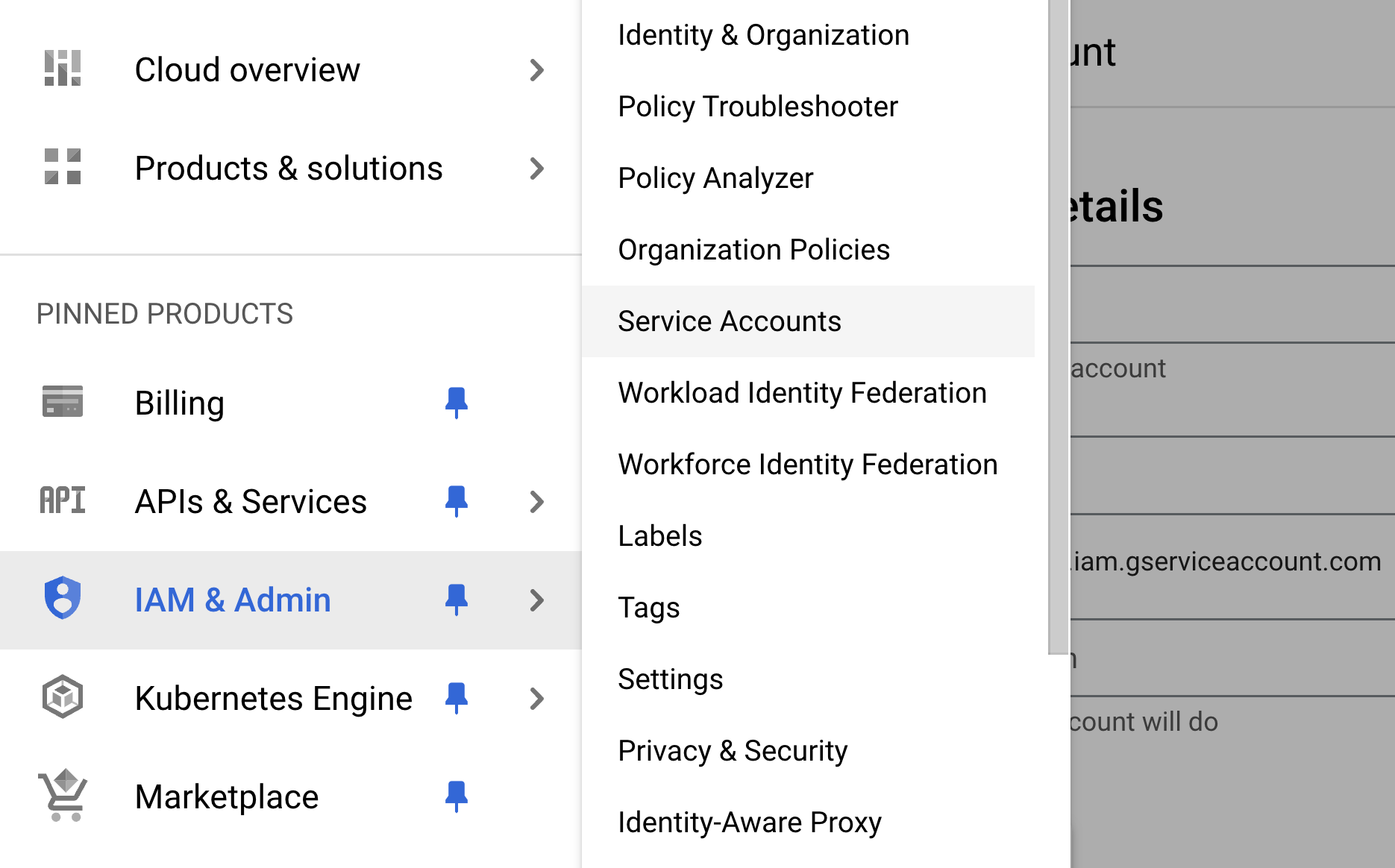Go to the Billing page
Image resolution: width=1395 pixels, height=868 pixels.
pyautogui.click(x=180, y=403)
